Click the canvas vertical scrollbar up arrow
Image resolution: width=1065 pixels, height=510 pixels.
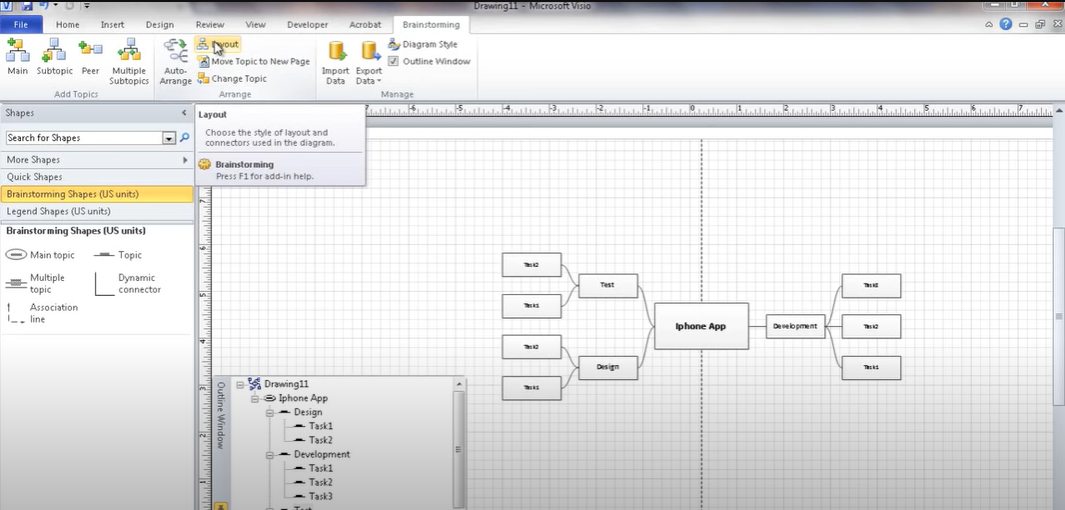pyautogui.click(x=1060, y=109)
